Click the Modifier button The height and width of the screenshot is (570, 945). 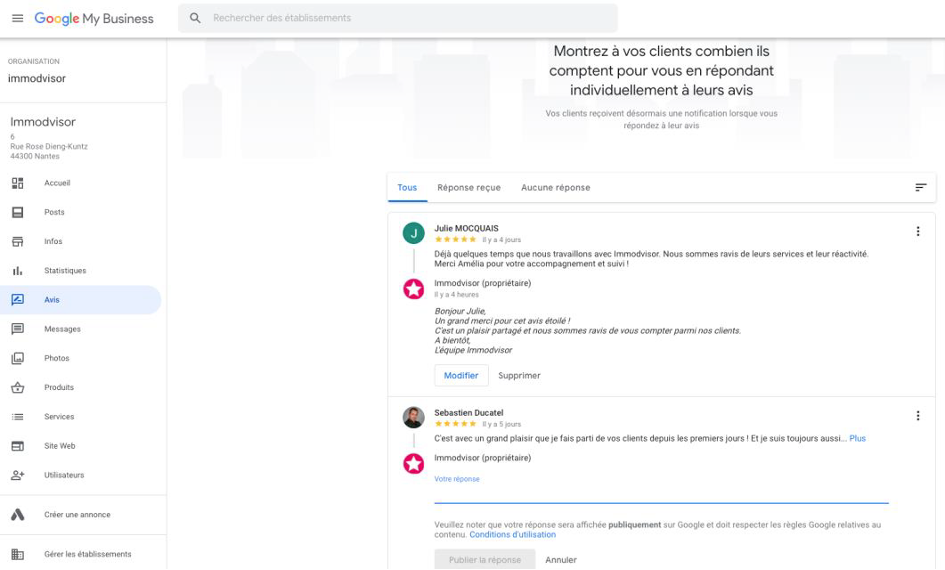click(x=461, y=375)
